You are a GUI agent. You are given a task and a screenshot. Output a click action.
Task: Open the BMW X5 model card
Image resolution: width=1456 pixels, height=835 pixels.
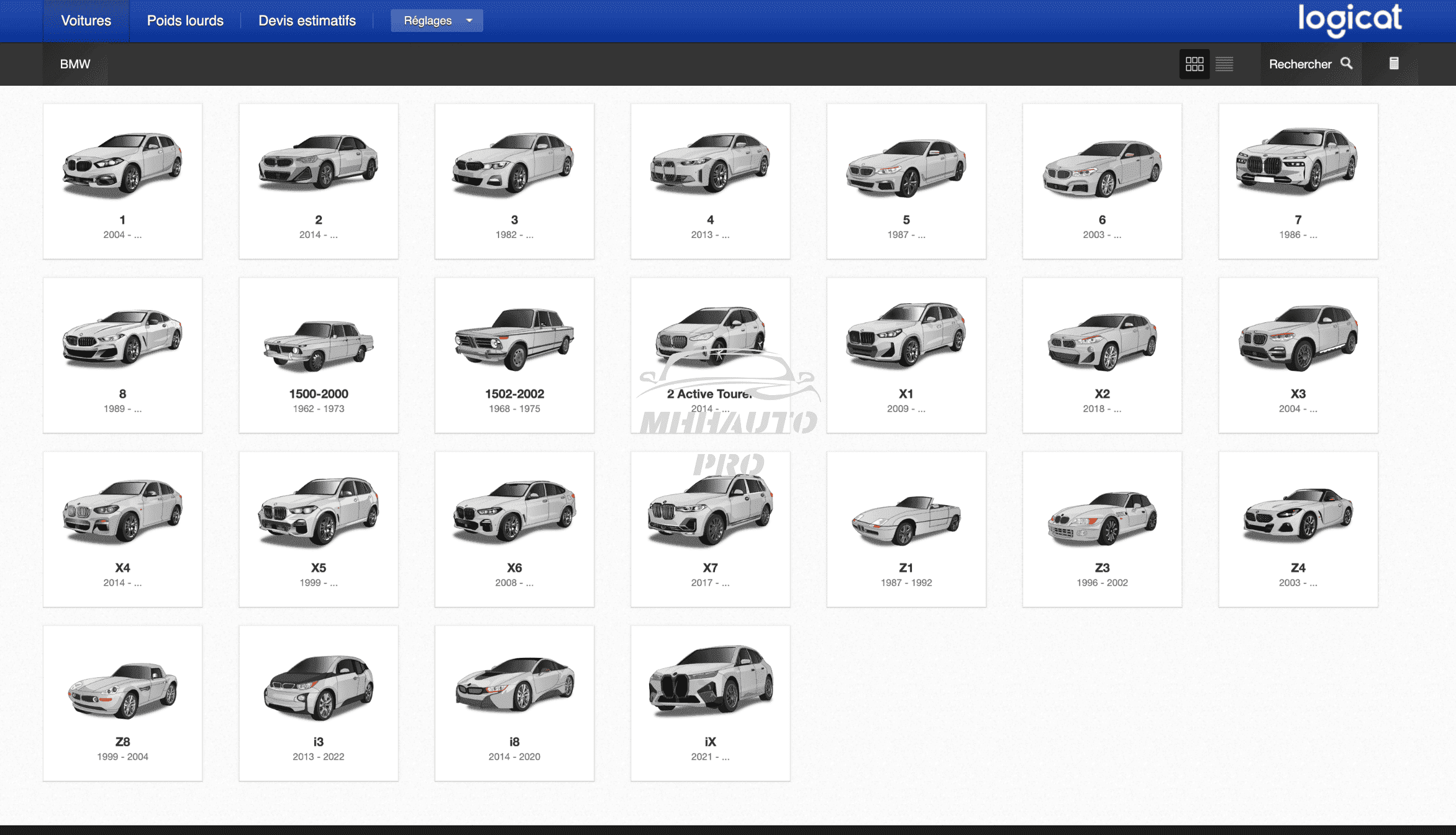pos(318,528)
